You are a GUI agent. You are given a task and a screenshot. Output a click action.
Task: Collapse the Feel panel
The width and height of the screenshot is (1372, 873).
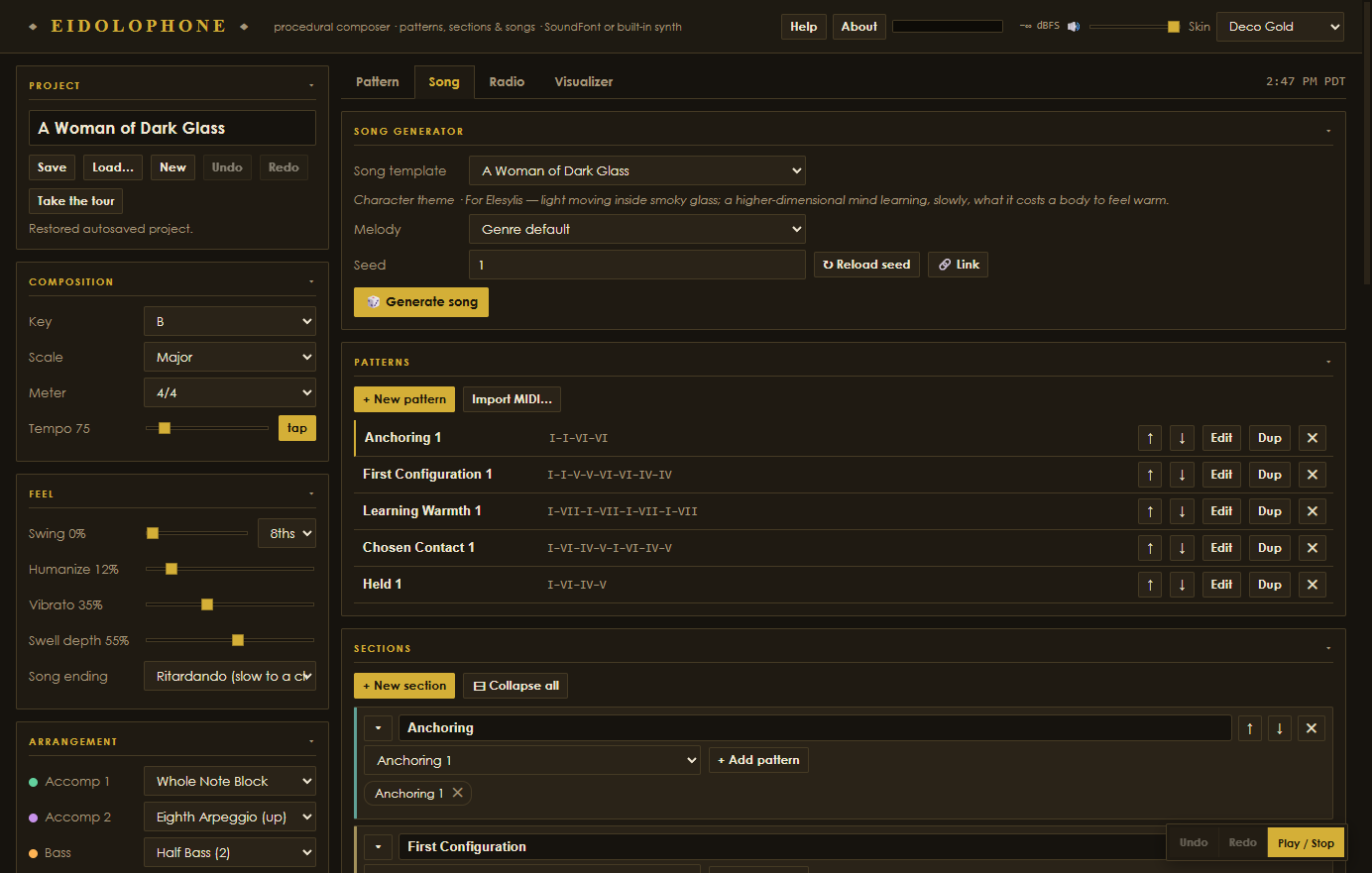click(311, 494)
